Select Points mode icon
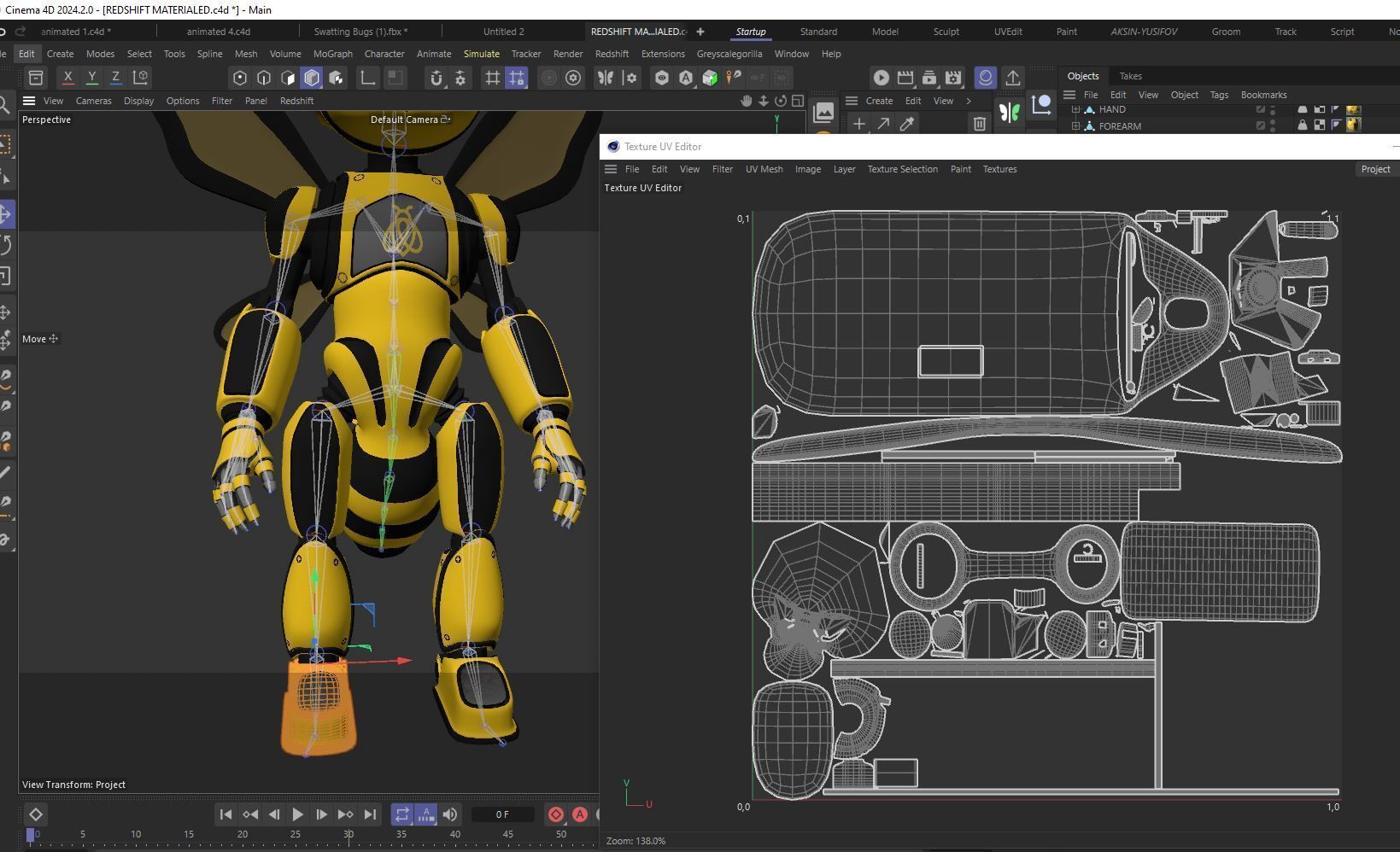The height and width of the screenshot is (852, 1400). click(240, 78)
